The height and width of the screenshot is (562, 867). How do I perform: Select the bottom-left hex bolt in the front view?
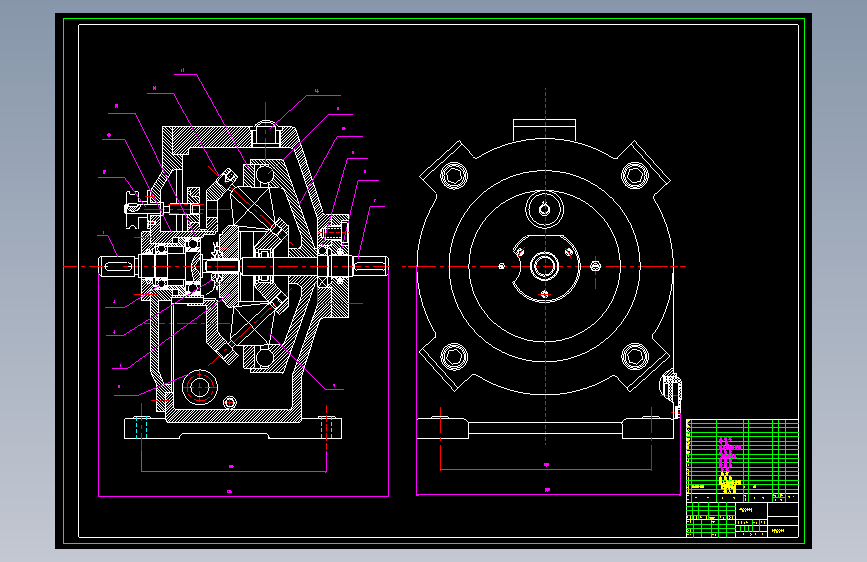(454, 356)
